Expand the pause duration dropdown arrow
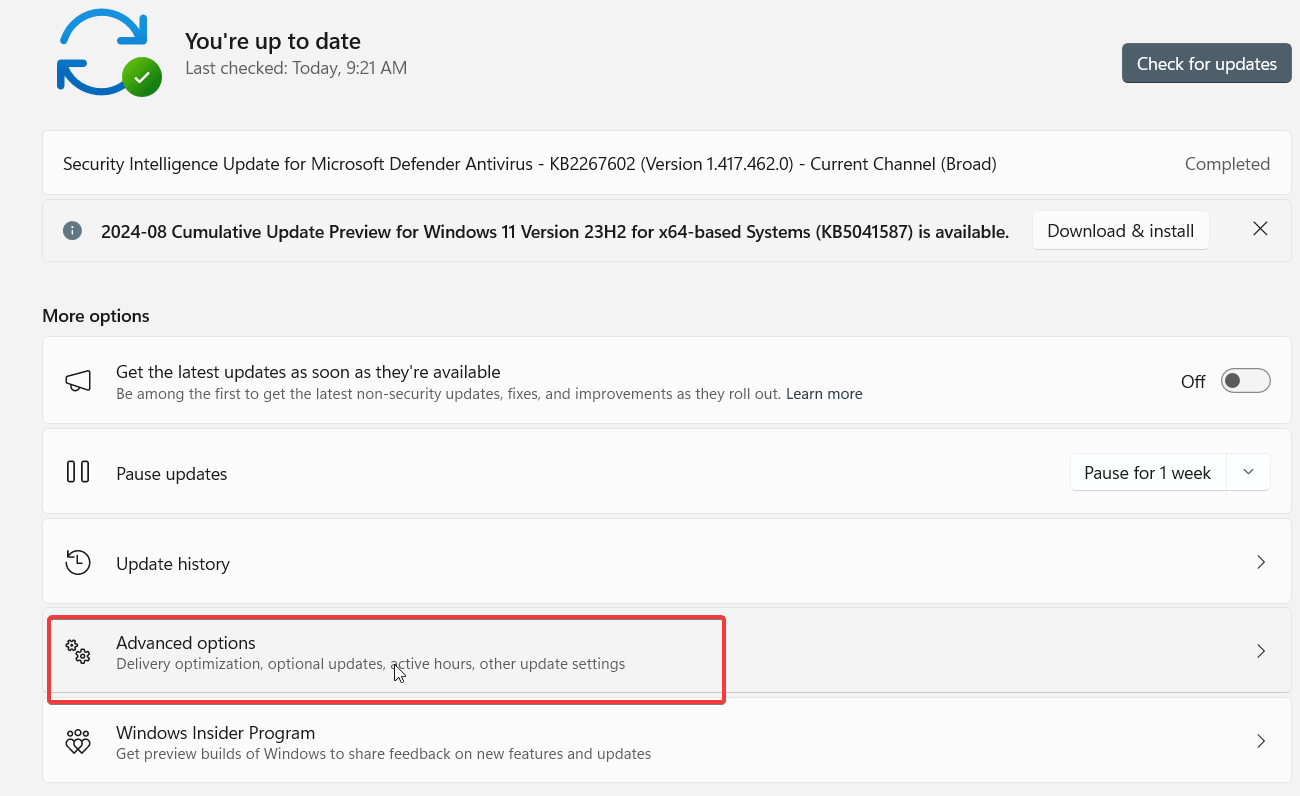1300x796 pixels. pos(1248,472)
